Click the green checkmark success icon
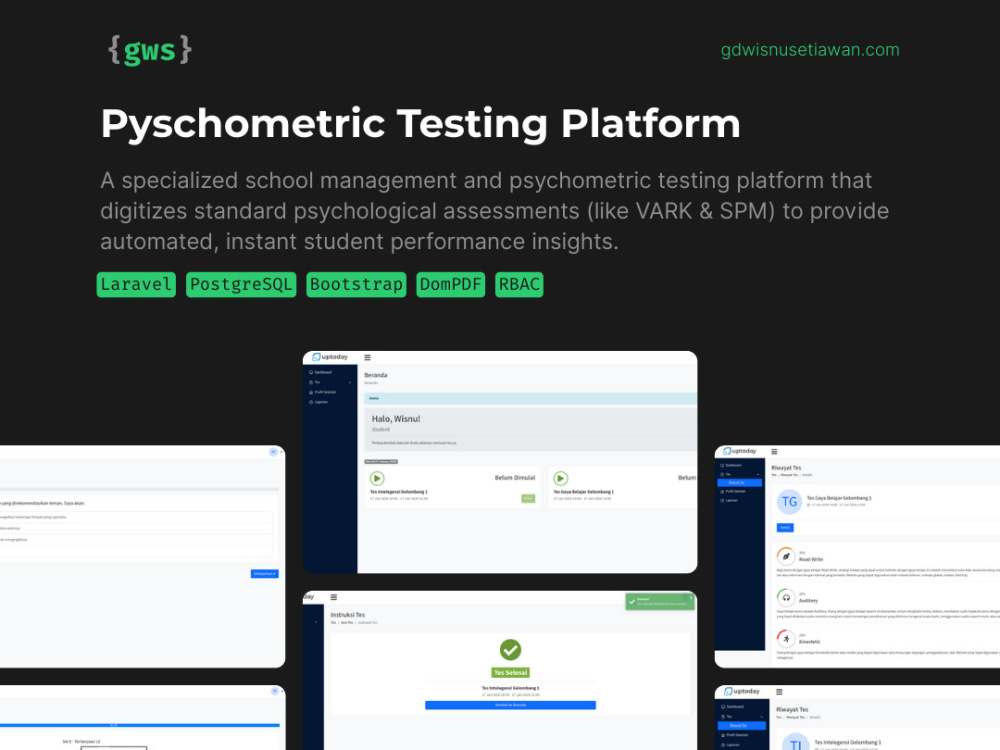 point(510,650)
